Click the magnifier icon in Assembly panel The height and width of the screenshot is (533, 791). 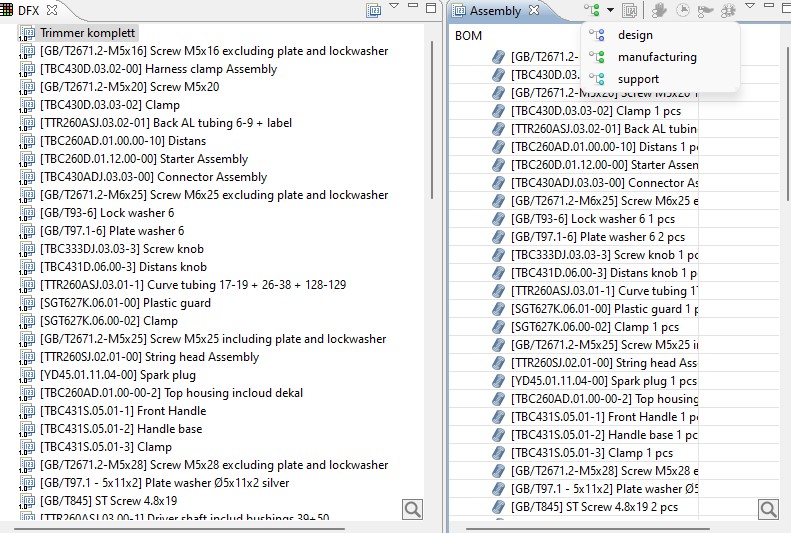tap(768, 509)
